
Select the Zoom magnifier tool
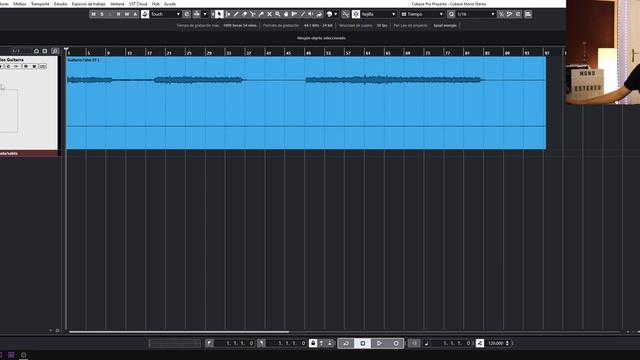pyautogui.click(x=278, y=14)
